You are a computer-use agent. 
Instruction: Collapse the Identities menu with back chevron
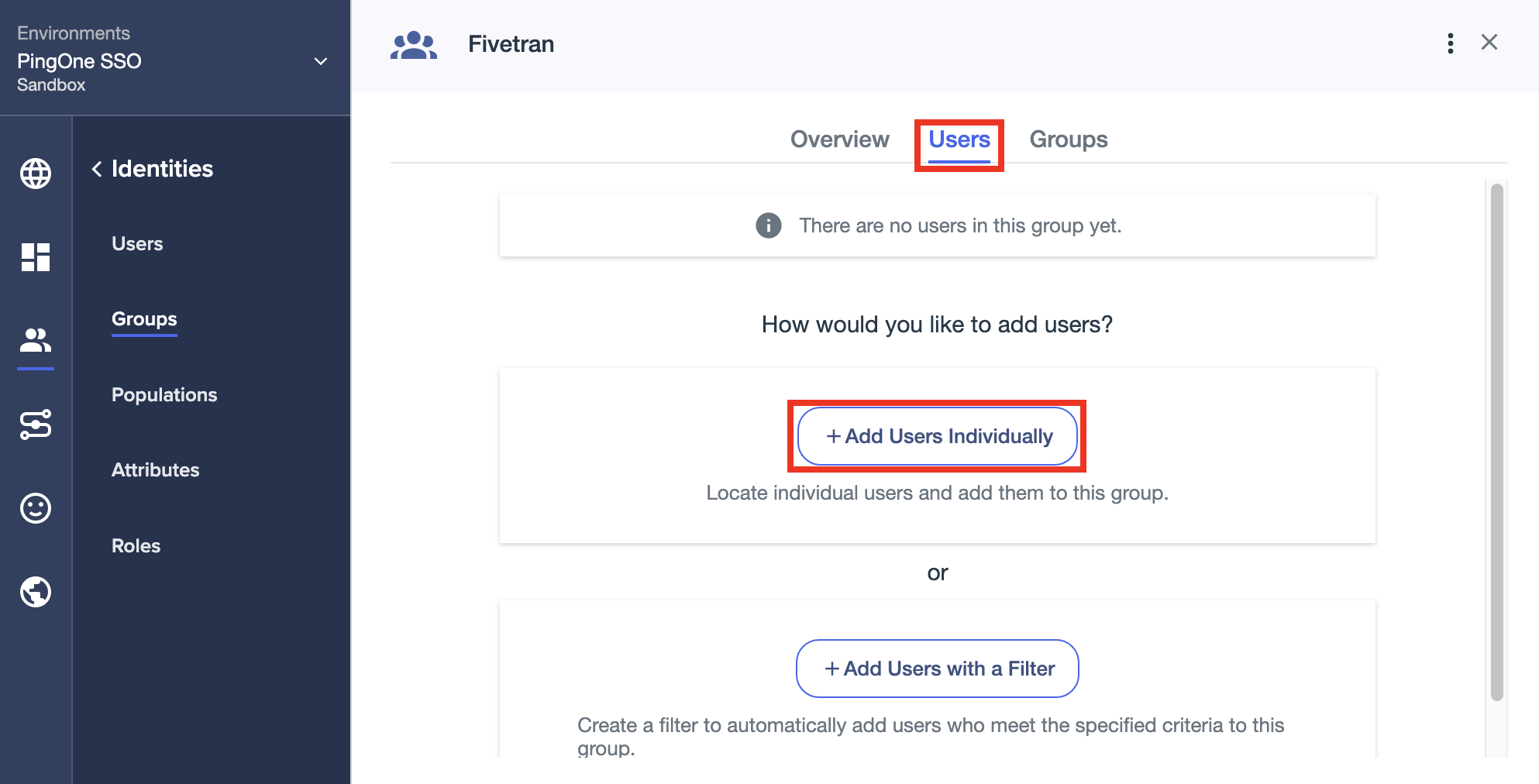click(x=97, y=169)
